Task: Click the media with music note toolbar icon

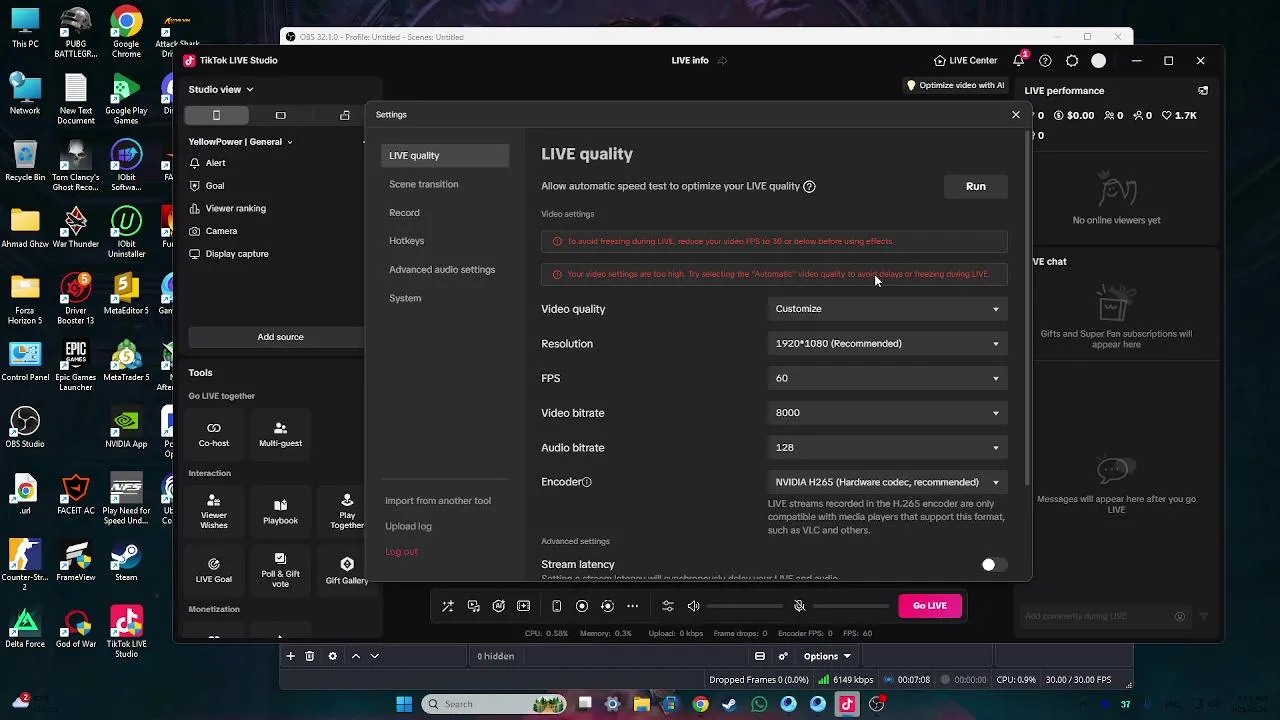Action: (473, 606)
